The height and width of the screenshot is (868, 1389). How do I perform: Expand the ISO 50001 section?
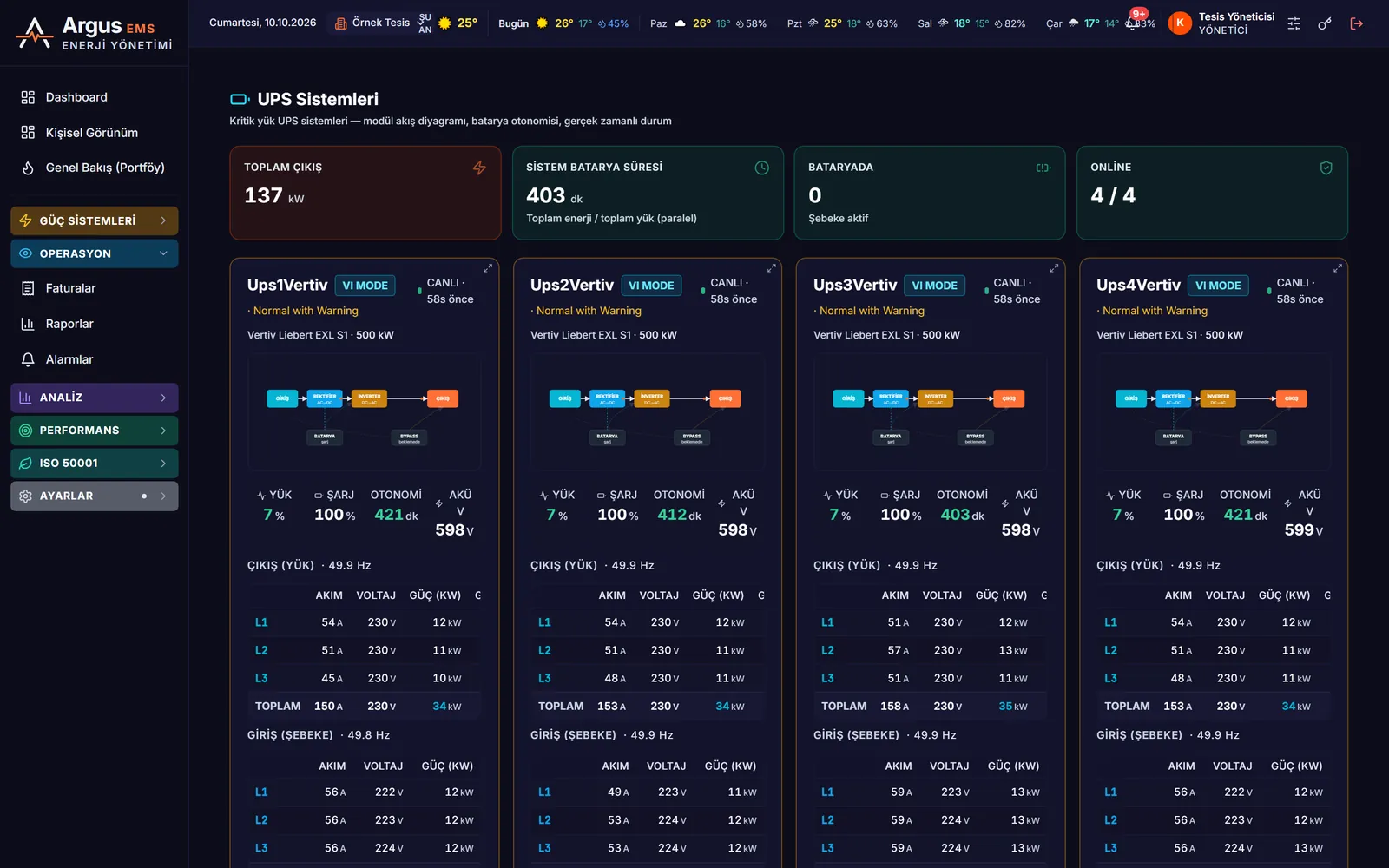point(95,464)
